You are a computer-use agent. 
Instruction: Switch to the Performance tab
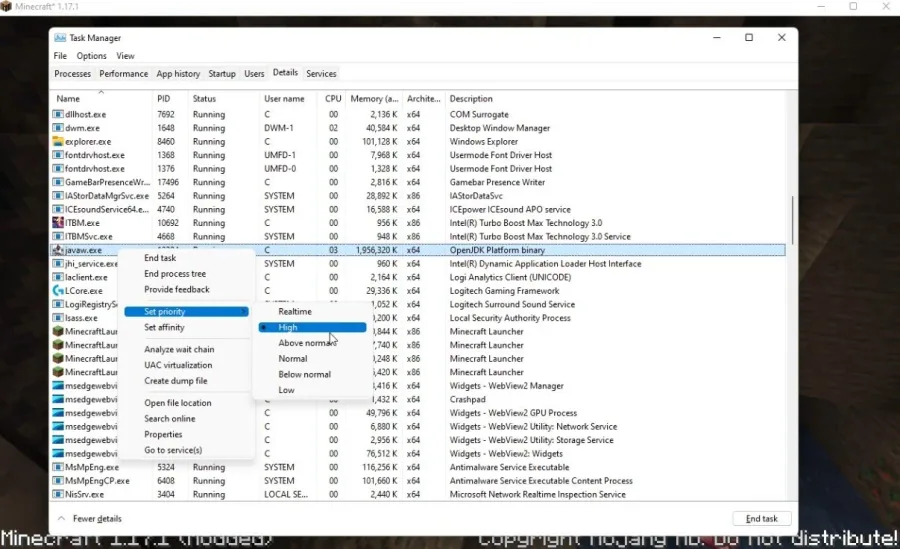(123, 74)
